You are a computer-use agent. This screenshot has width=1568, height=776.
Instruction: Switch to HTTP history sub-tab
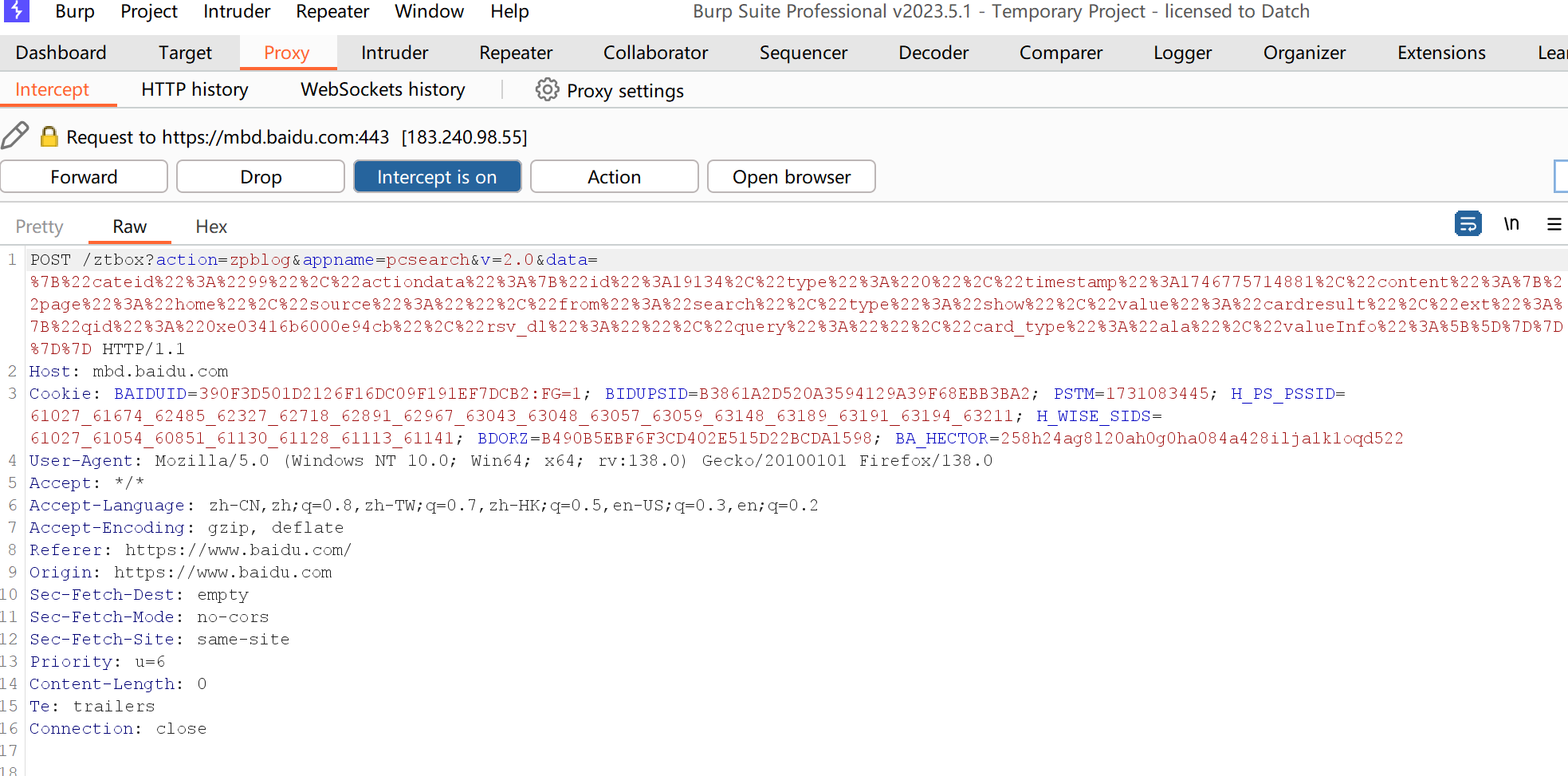(x=195, y=89)
